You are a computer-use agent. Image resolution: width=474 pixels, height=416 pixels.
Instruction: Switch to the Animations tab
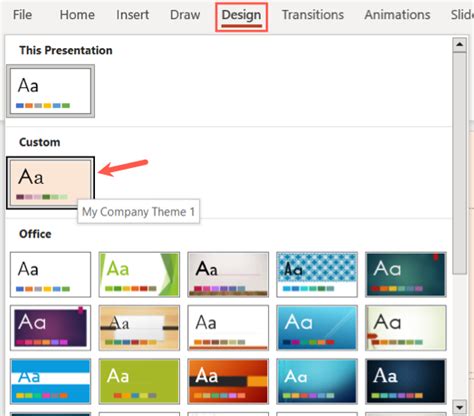click(397, 15)
